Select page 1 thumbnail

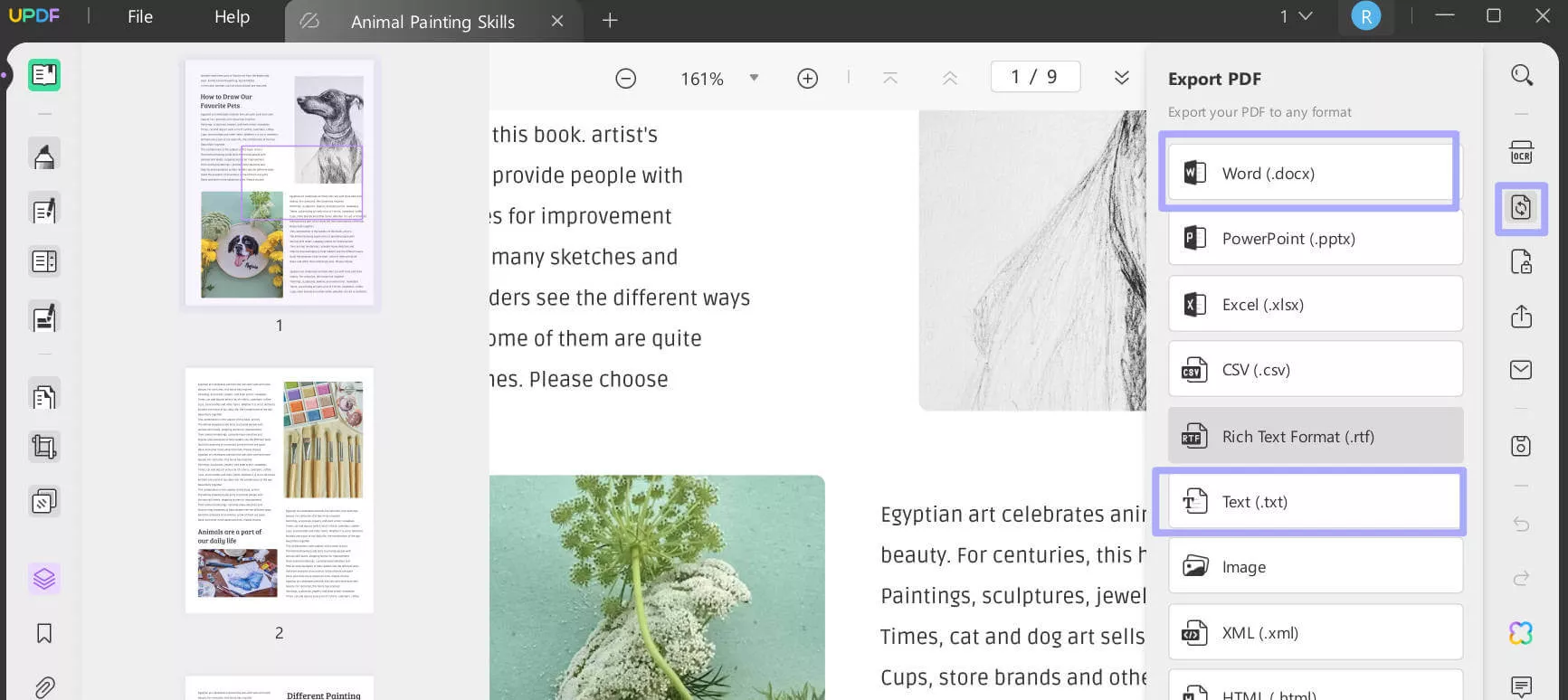pos(280,183)
